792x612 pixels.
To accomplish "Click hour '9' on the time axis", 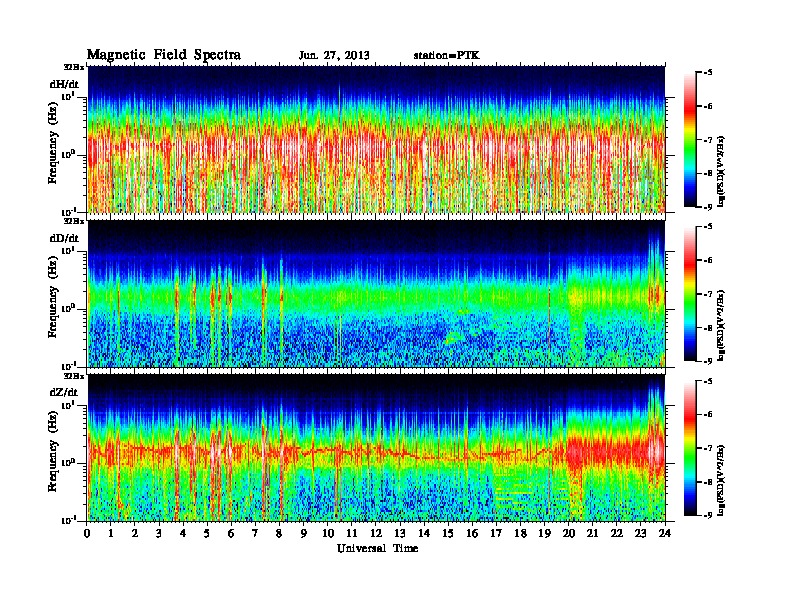I will click(304, 533).
